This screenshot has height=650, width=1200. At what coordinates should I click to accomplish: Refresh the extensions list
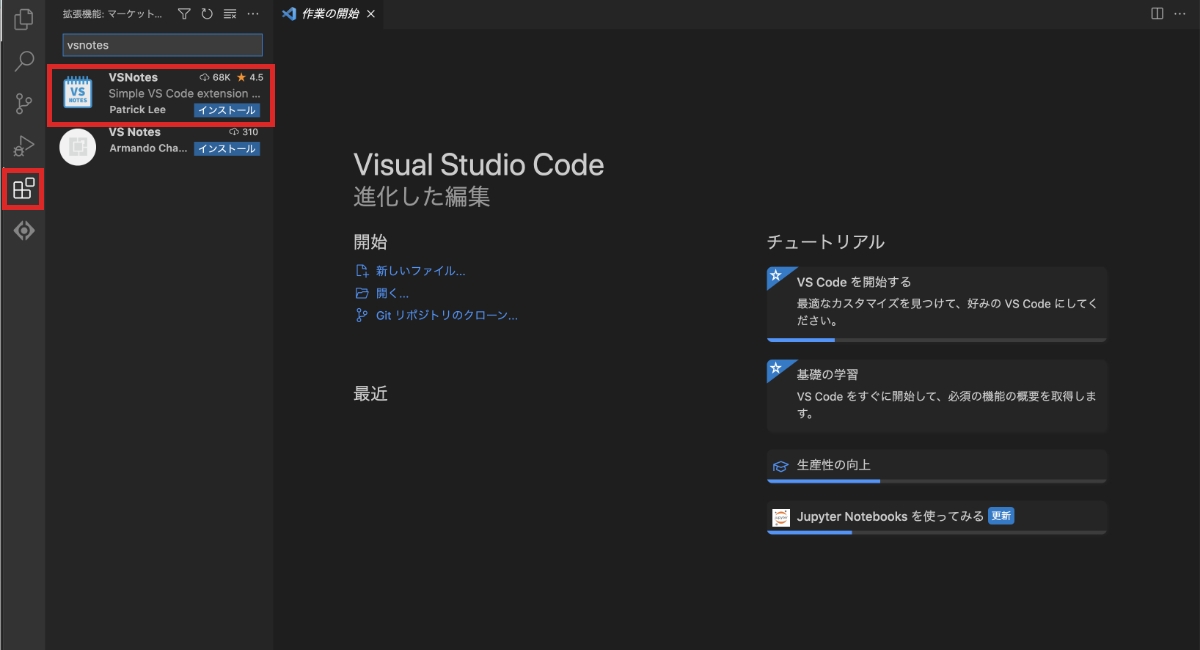coord(207,14)
